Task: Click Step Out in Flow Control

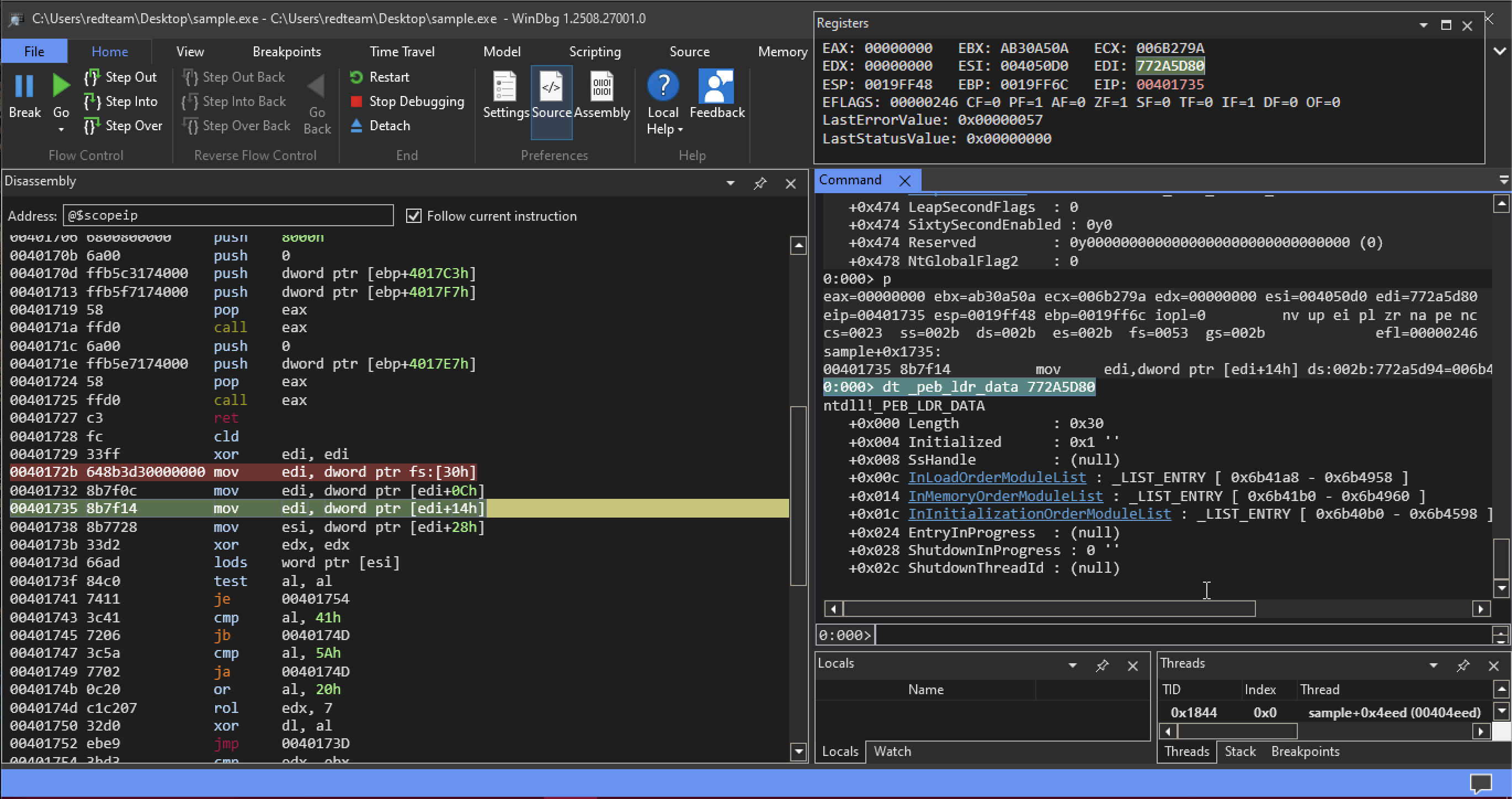Action: point(120,77)
